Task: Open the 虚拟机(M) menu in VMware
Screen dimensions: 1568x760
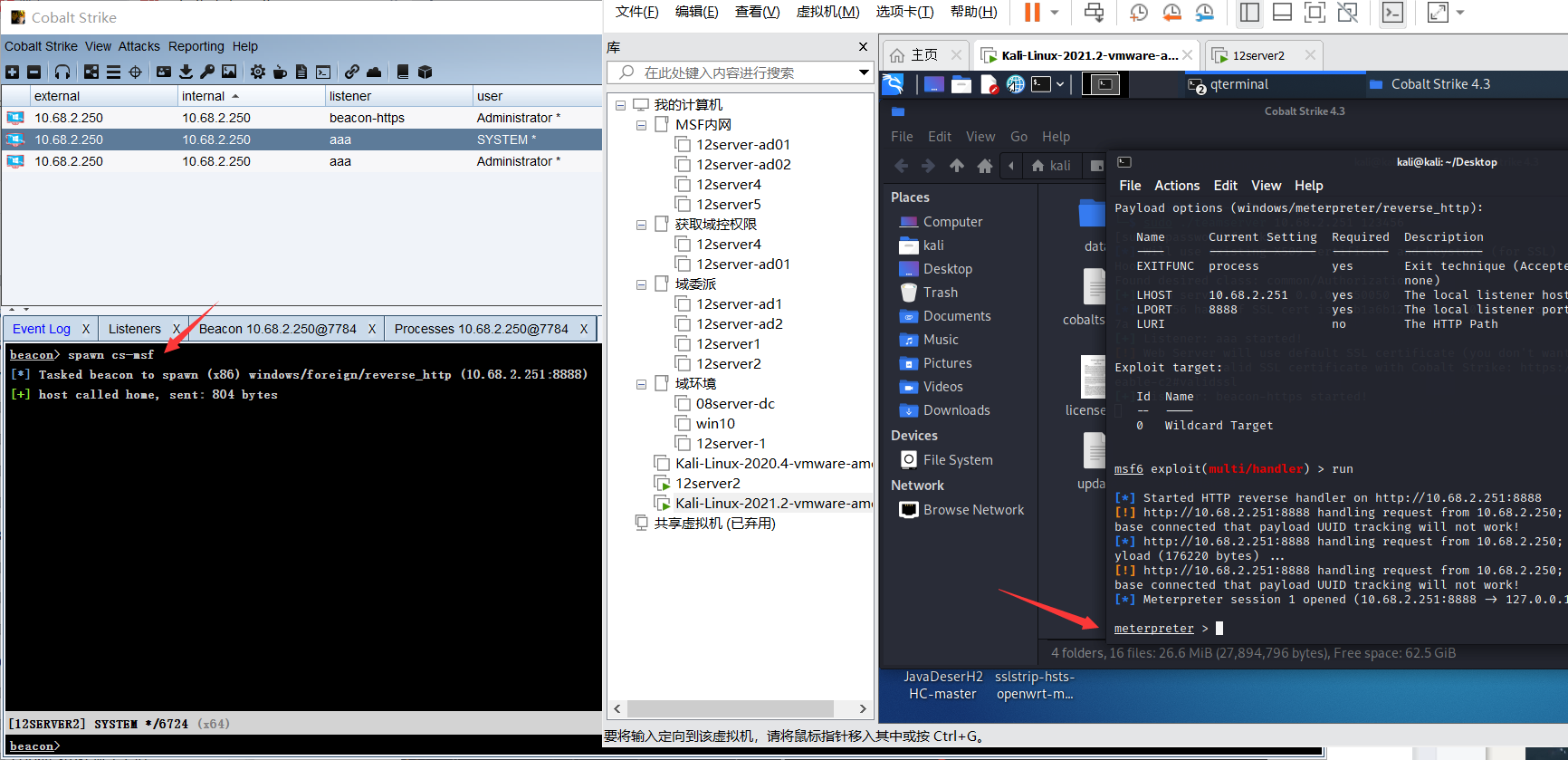Action: (827, 12)
